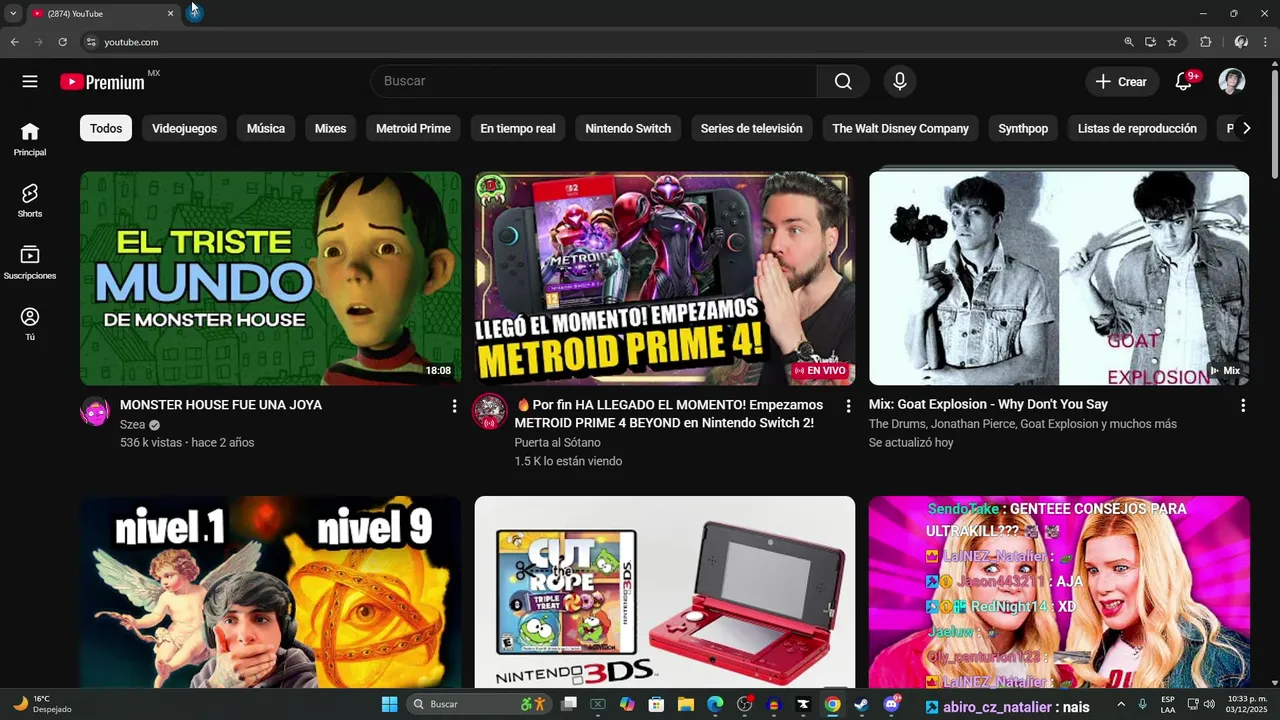
Task: Click the YouTube Buscar search field
Action: [594, 82]
